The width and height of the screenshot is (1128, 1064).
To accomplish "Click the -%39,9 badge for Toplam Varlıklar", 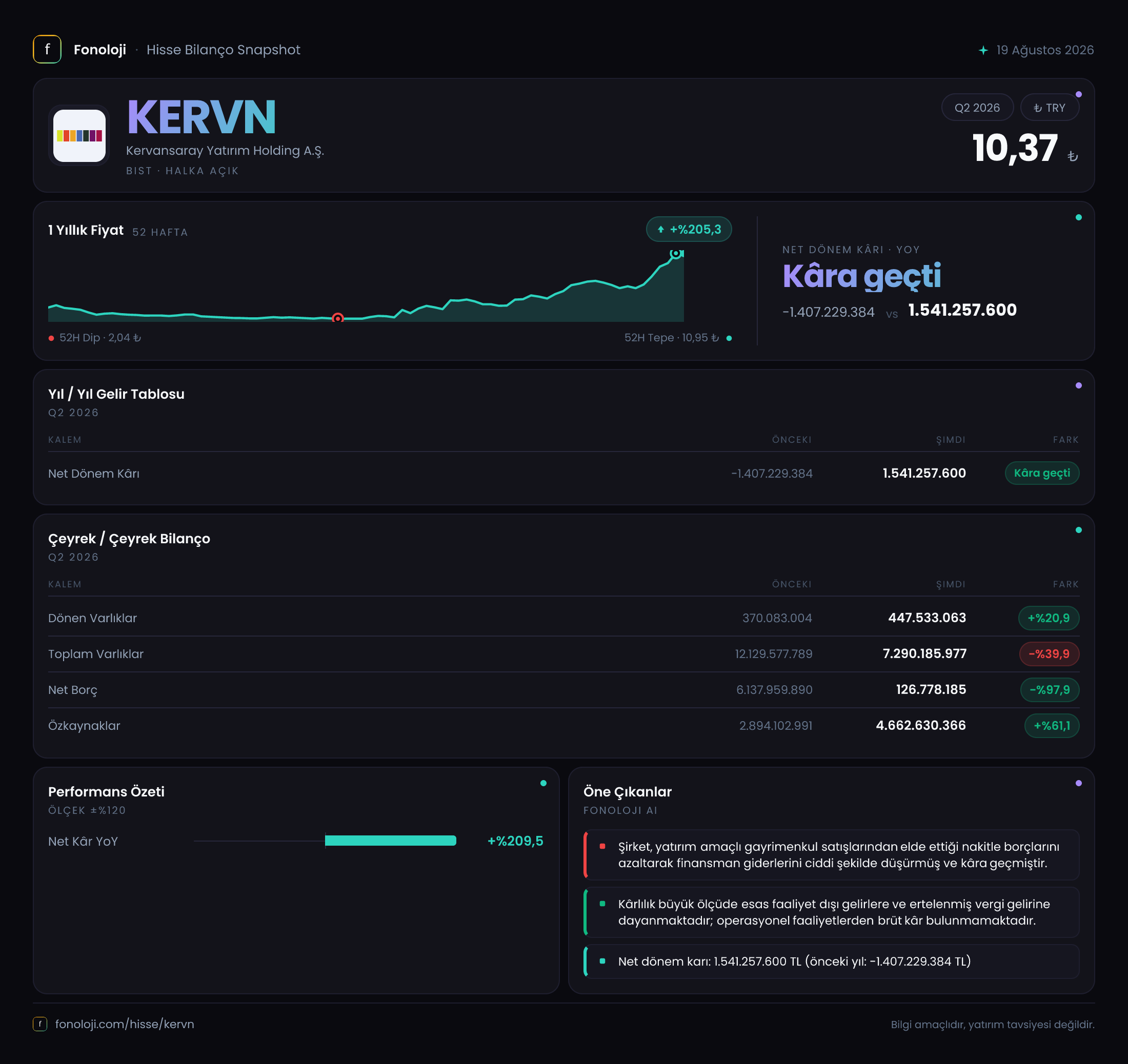I will tap(1049, 653).
